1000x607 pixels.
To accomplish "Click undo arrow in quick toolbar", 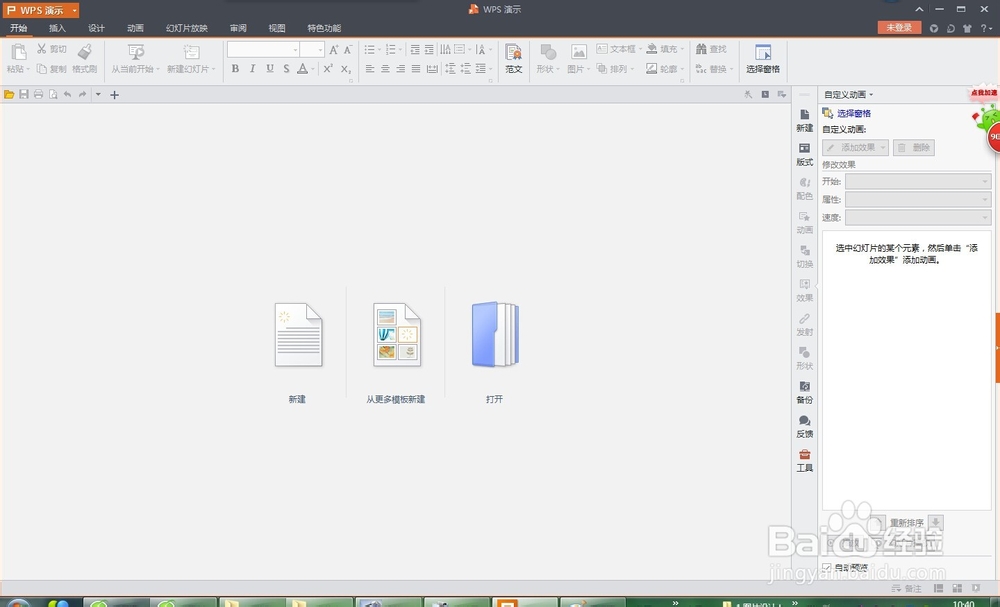I will click(x=68, y=94).
